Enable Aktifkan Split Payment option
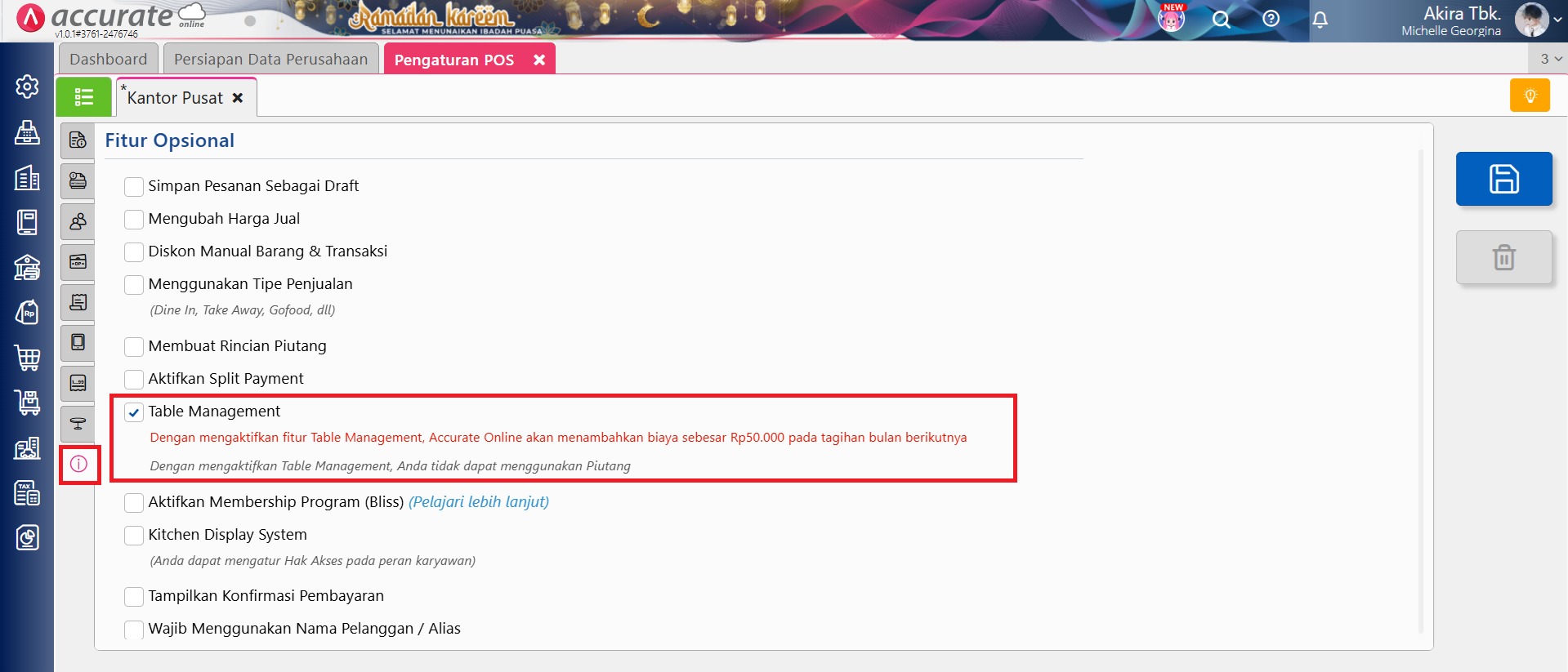The image size is (1568, 672). click(x=134, y=380)
